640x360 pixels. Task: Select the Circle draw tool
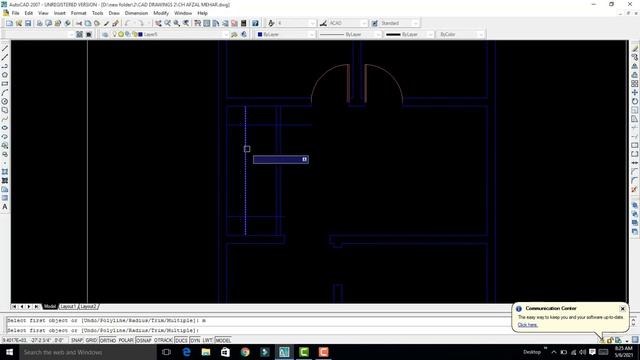coord(5,101)
